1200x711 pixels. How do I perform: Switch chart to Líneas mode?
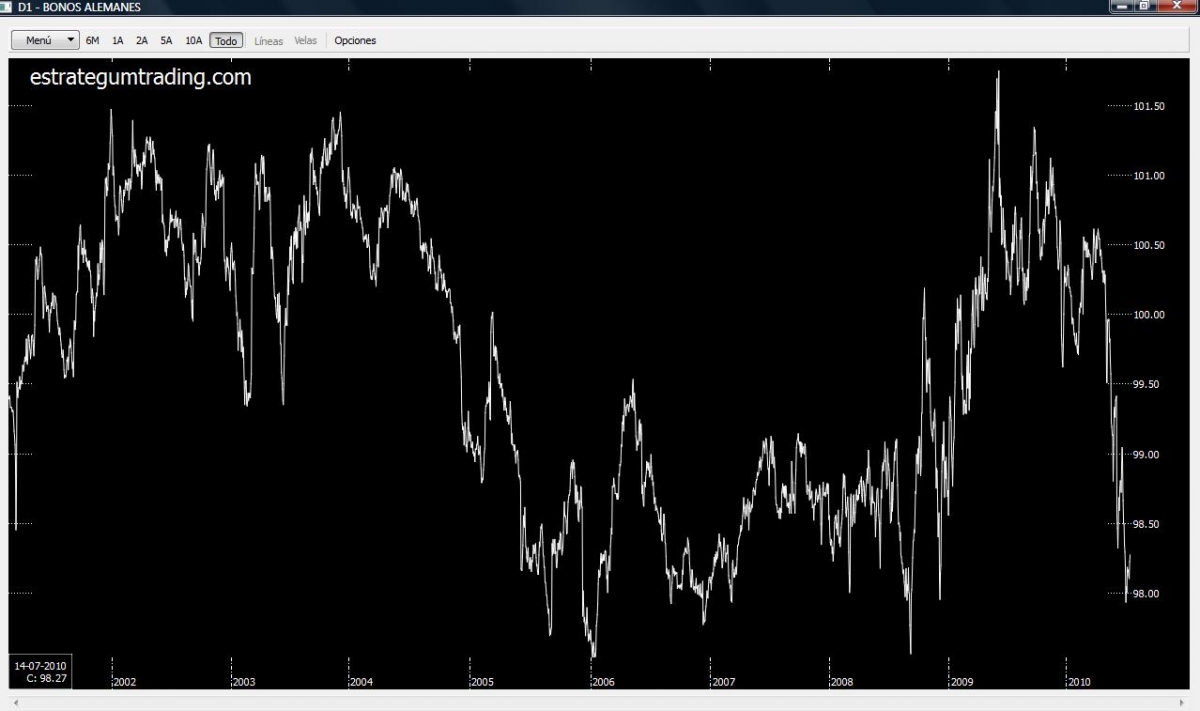pos(269,41)
